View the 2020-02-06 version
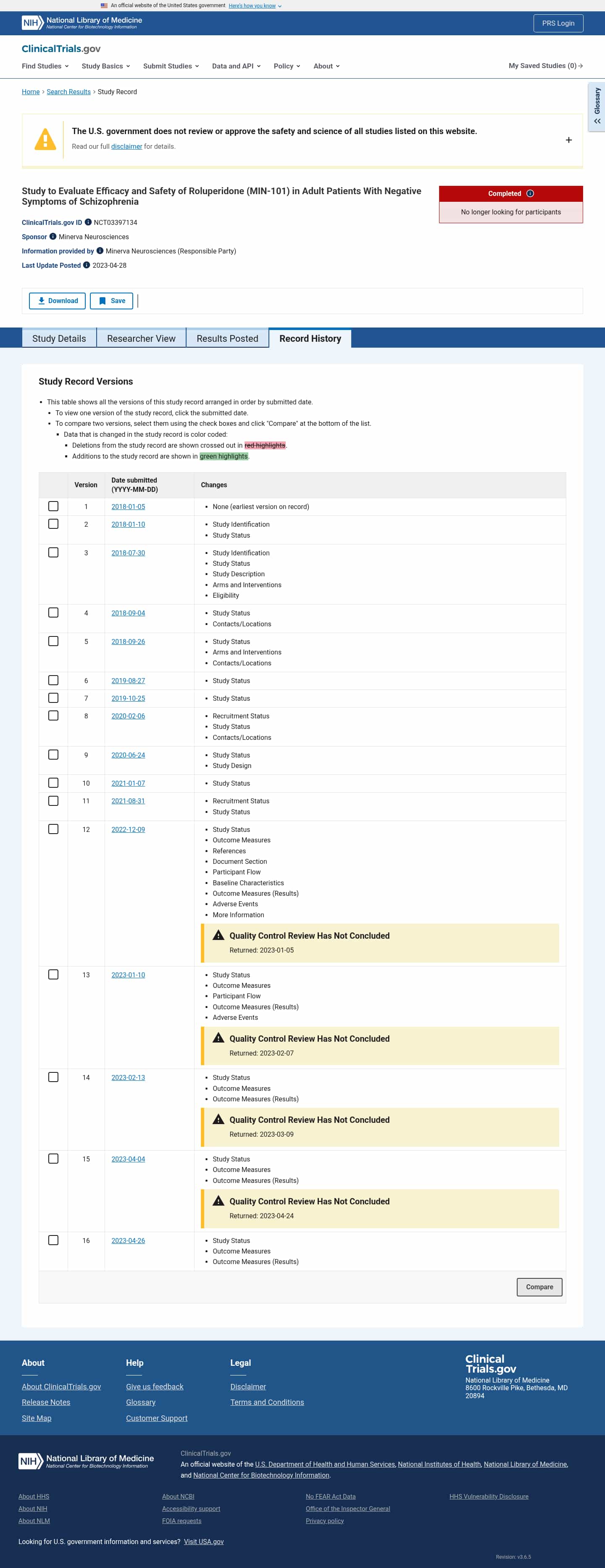605x1568 pixels. pyautogui.click(x=129, y=716)
